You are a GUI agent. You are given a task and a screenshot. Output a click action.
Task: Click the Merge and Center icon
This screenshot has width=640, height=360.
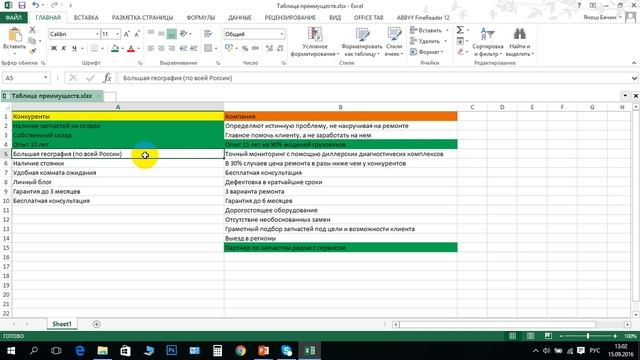[208, 49]
